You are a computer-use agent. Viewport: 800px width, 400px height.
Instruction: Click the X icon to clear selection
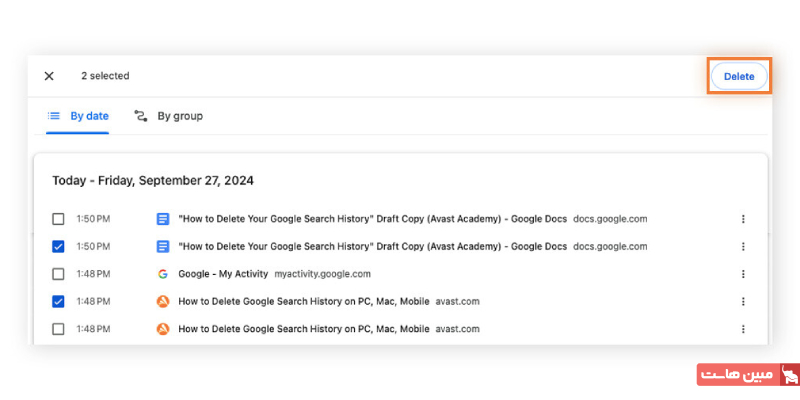pos(49,76)
